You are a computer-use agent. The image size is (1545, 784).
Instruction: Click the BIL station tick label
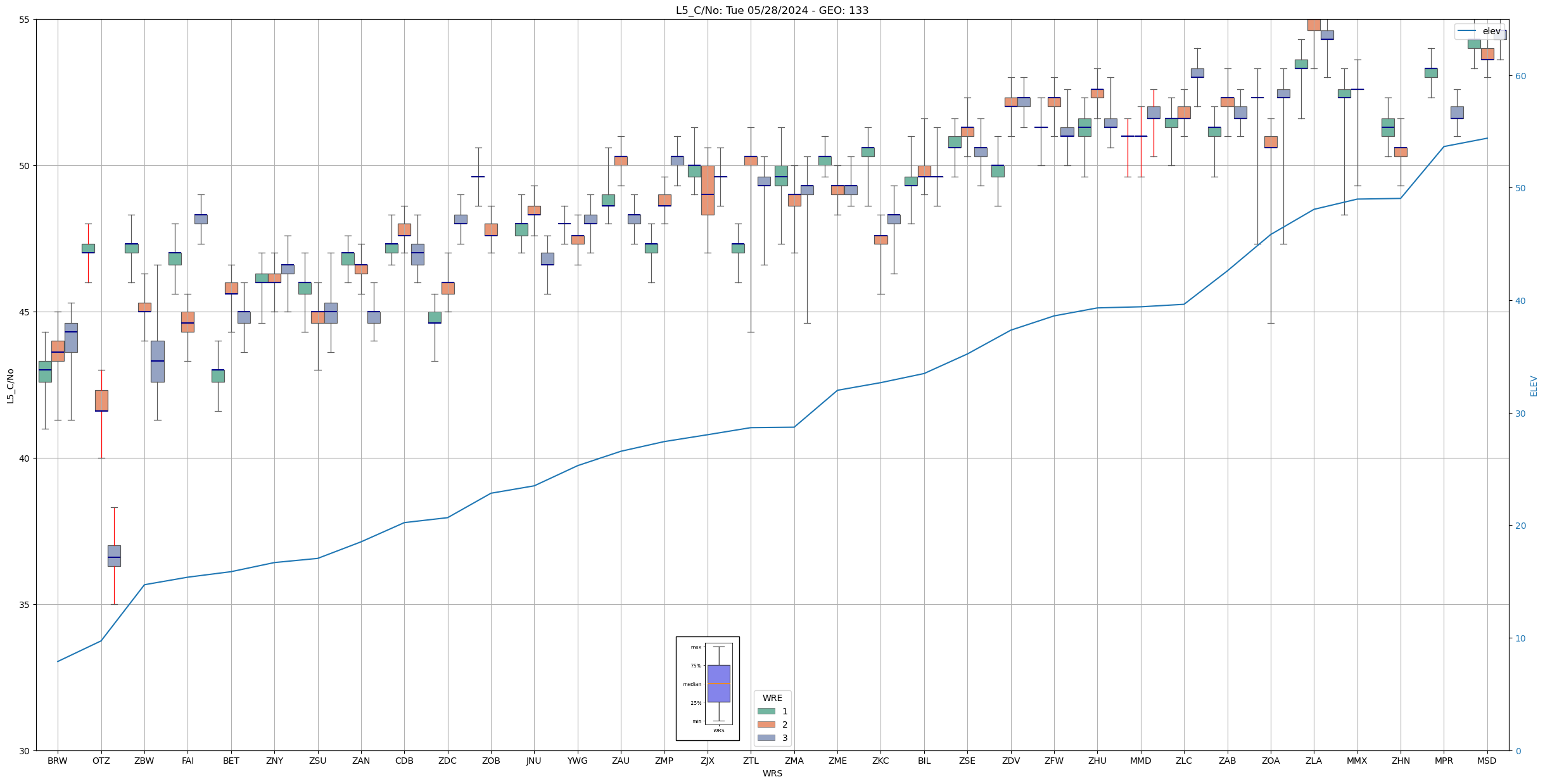(924, 761)
